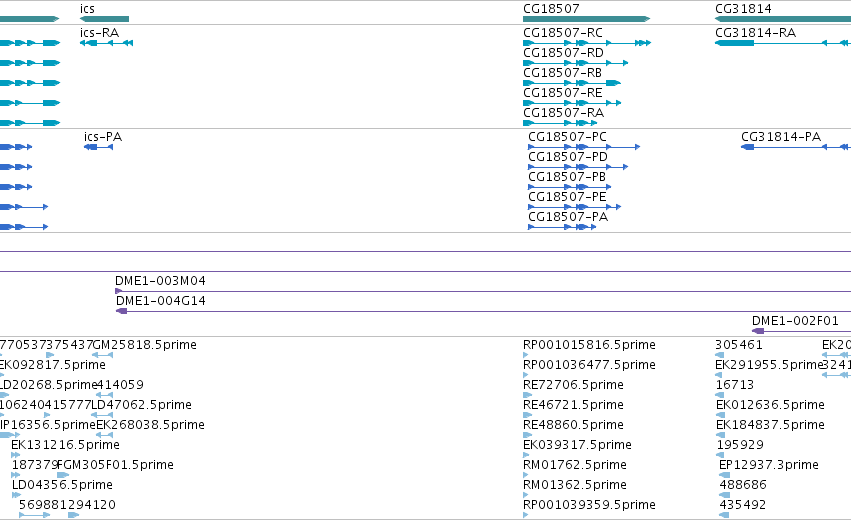The height and width of the screenshot is (520, 851).
Task: Select clone DME1-004G14
Action: coord(161,301)
